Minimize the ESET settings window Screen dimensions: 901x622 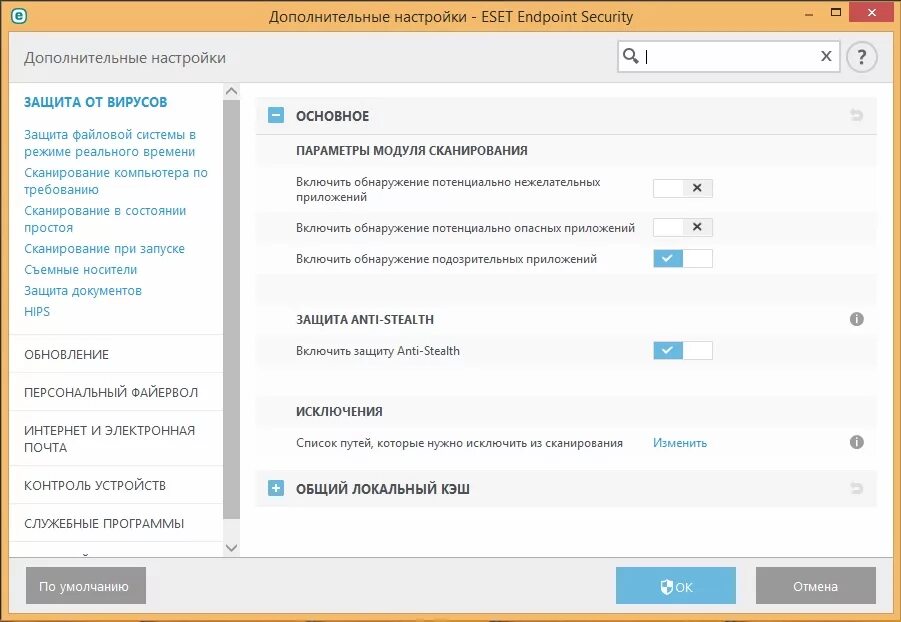[809, 13]
